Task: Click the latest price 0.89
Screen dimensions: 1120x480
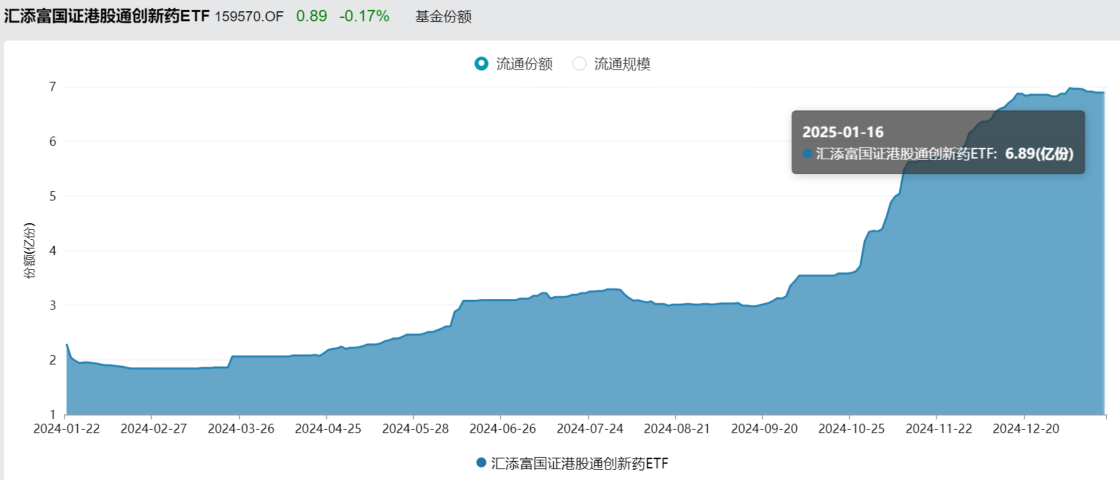Action: click(x=310, y=16)
